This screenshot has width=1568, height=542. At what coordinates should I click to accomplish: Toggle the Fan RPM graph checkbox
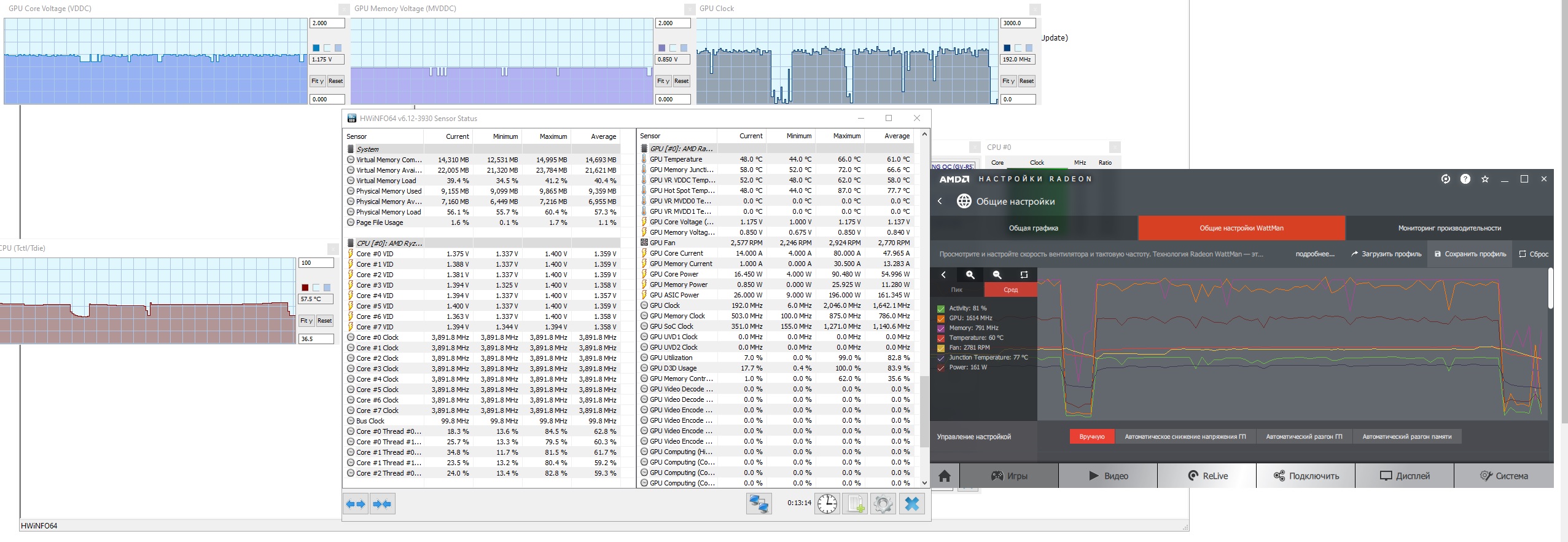coord(940,348)
